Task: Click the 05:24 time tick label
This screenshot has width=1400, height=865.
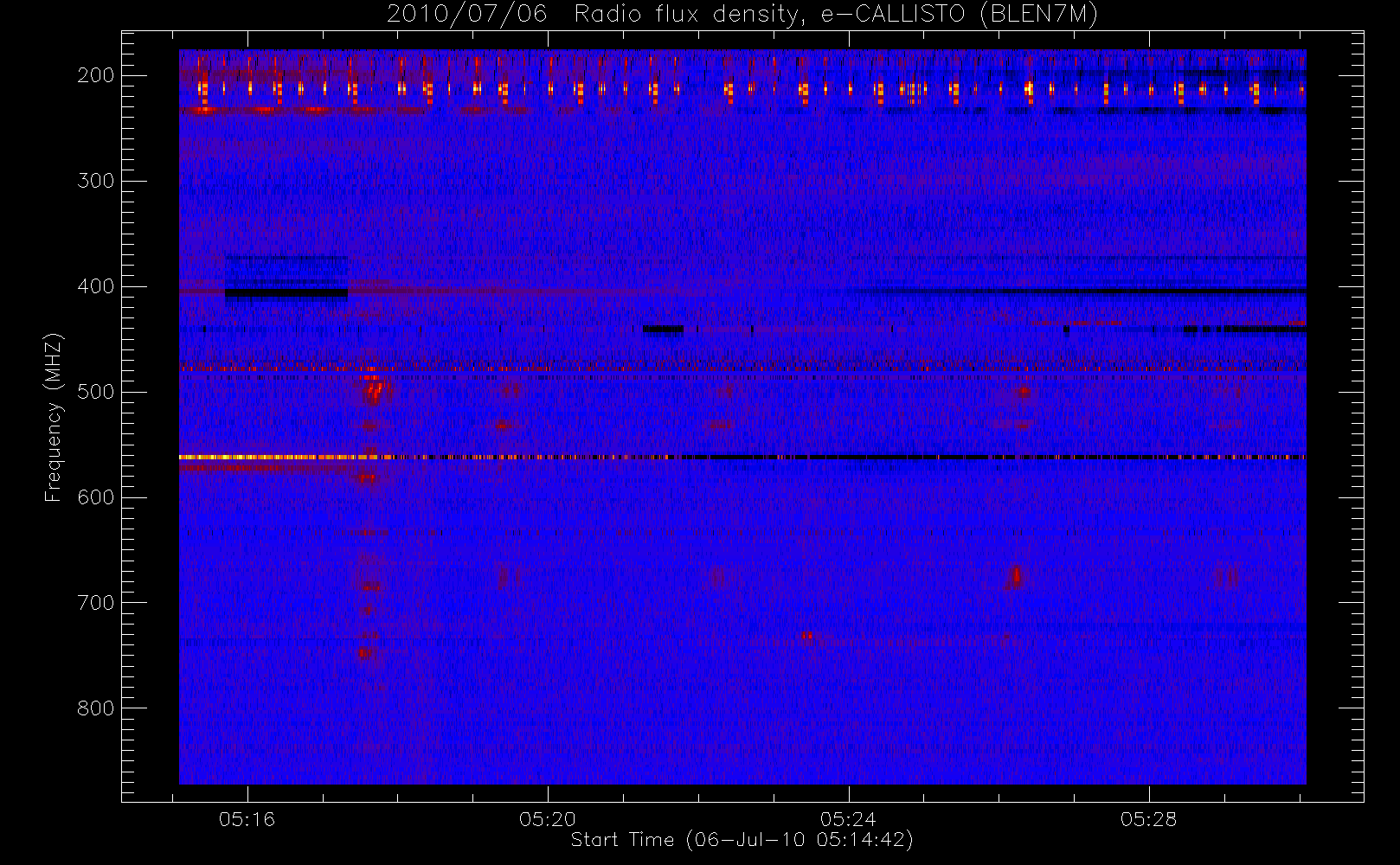Action: click(849, 819)
